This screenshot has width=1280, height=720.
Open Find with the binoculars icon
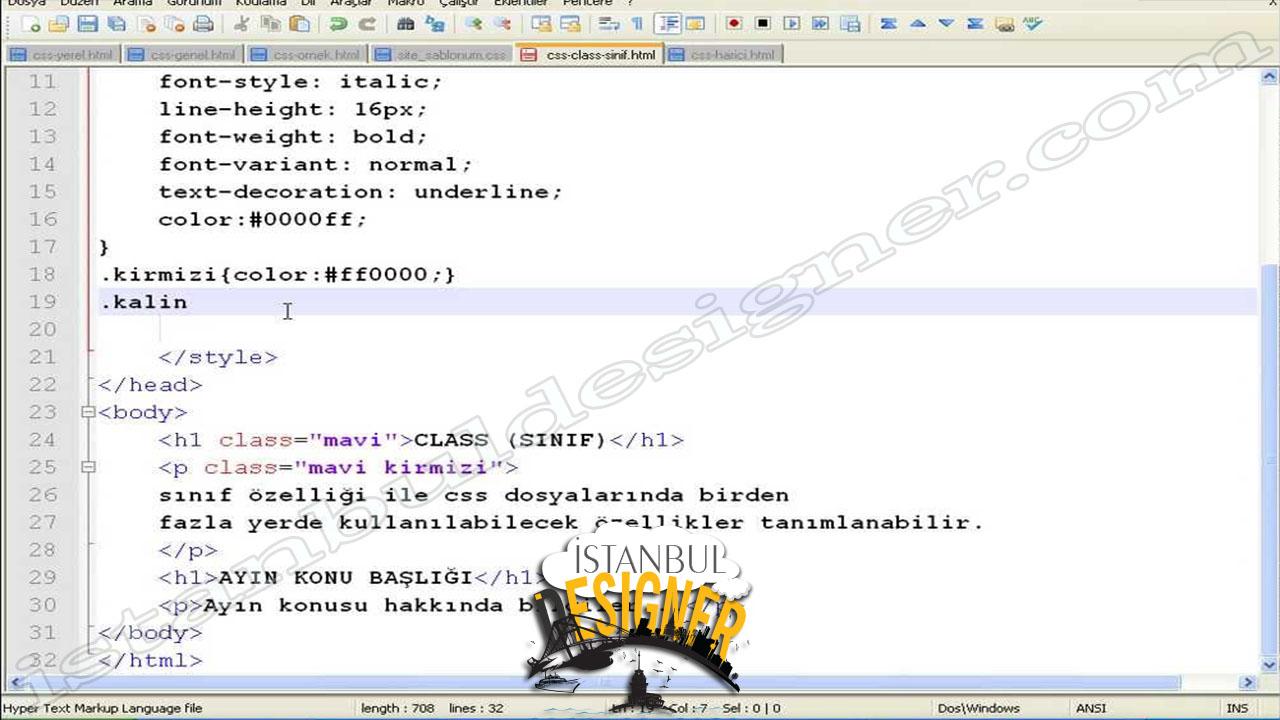(x=405, y=23)
